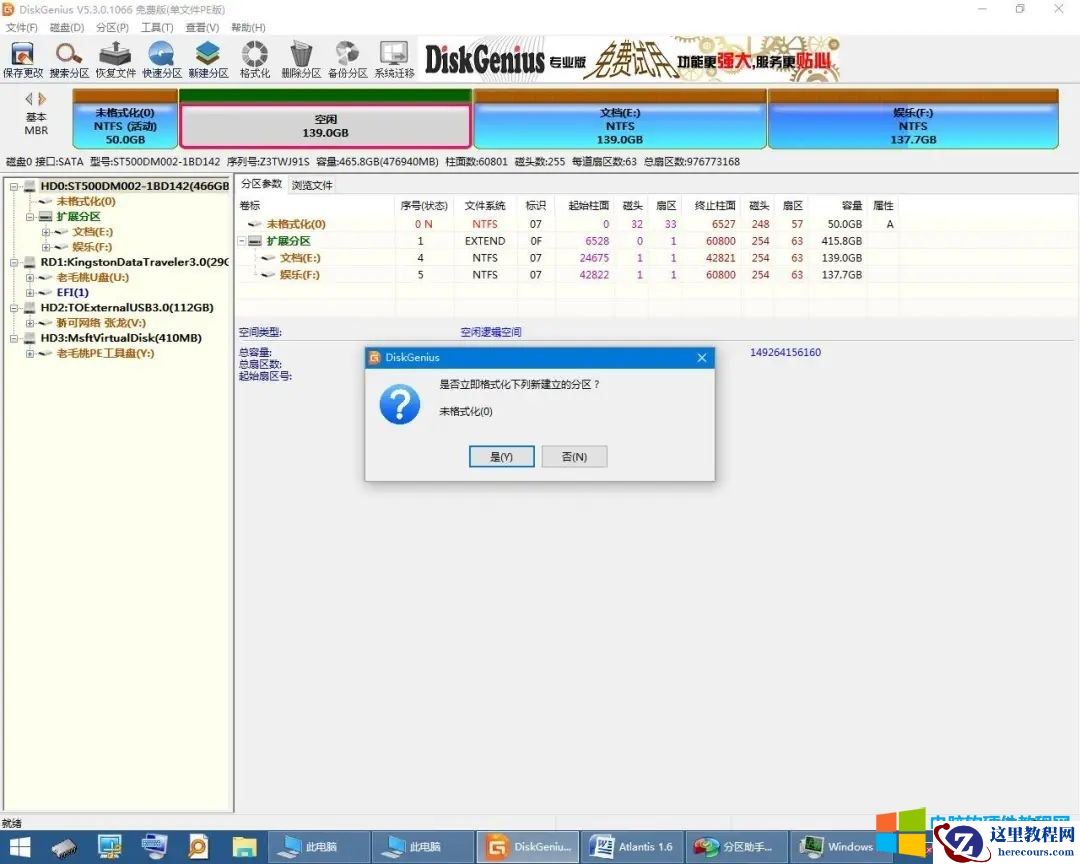Switch to 浏览文件 tab

(x=312, y=185)
